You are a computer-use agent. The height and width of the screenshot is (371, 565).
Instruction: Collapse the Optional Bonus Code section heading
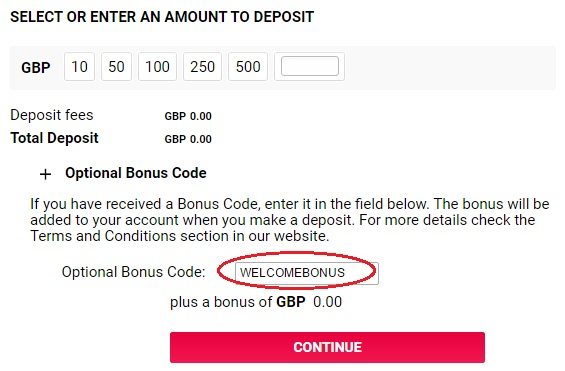[x=136, y=173]
